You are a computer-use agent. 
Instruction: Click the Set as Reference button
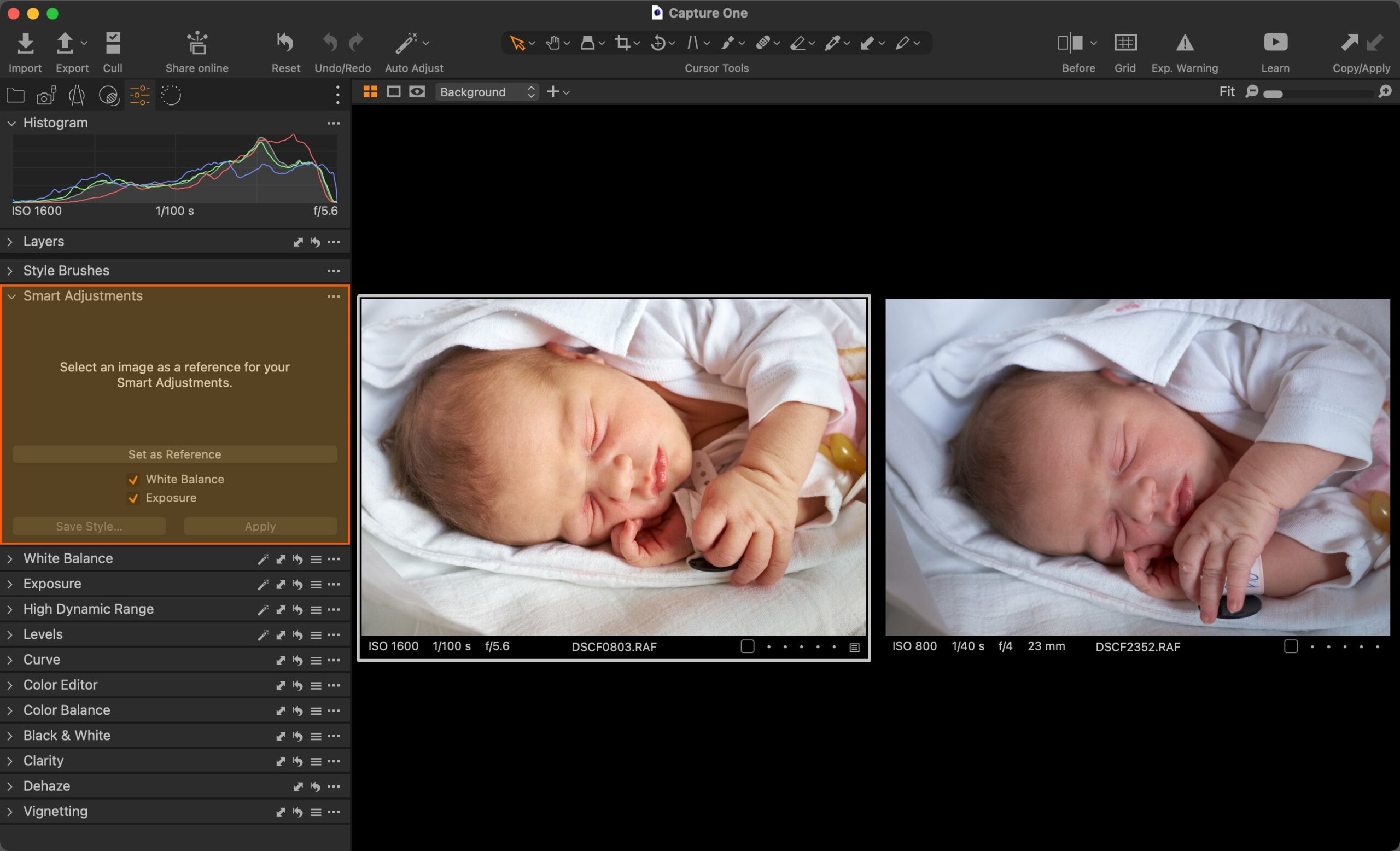click(x=174, y=454)
